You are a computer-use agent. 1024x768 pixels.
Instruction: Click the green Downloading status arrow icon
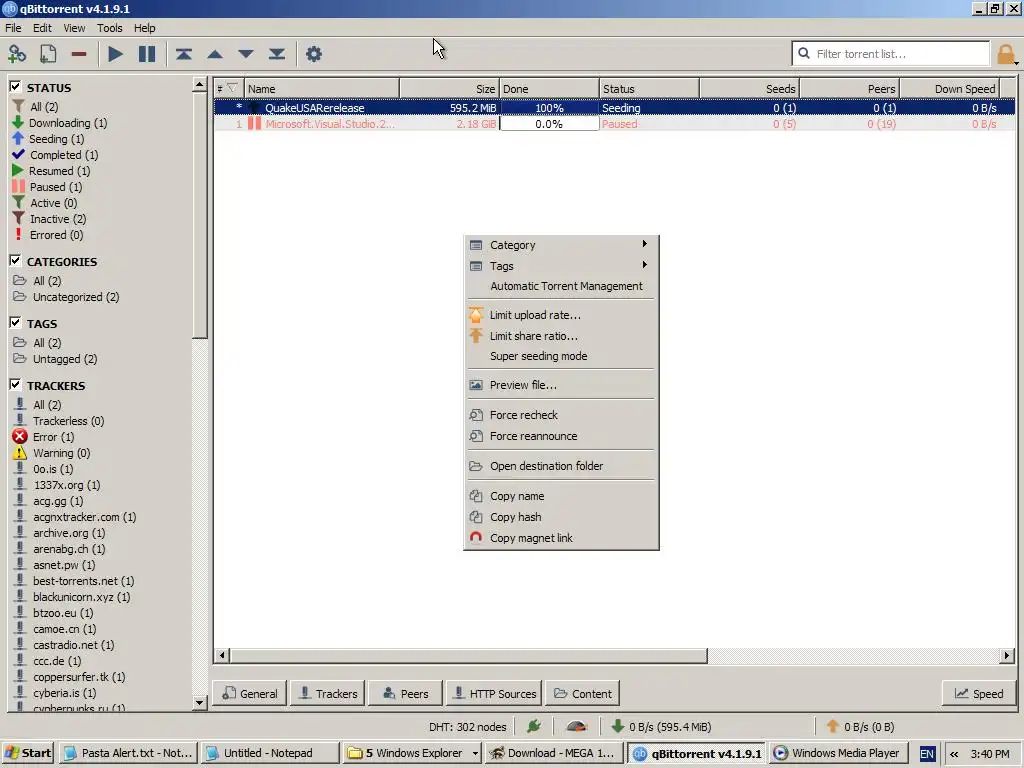pos(18,122)
